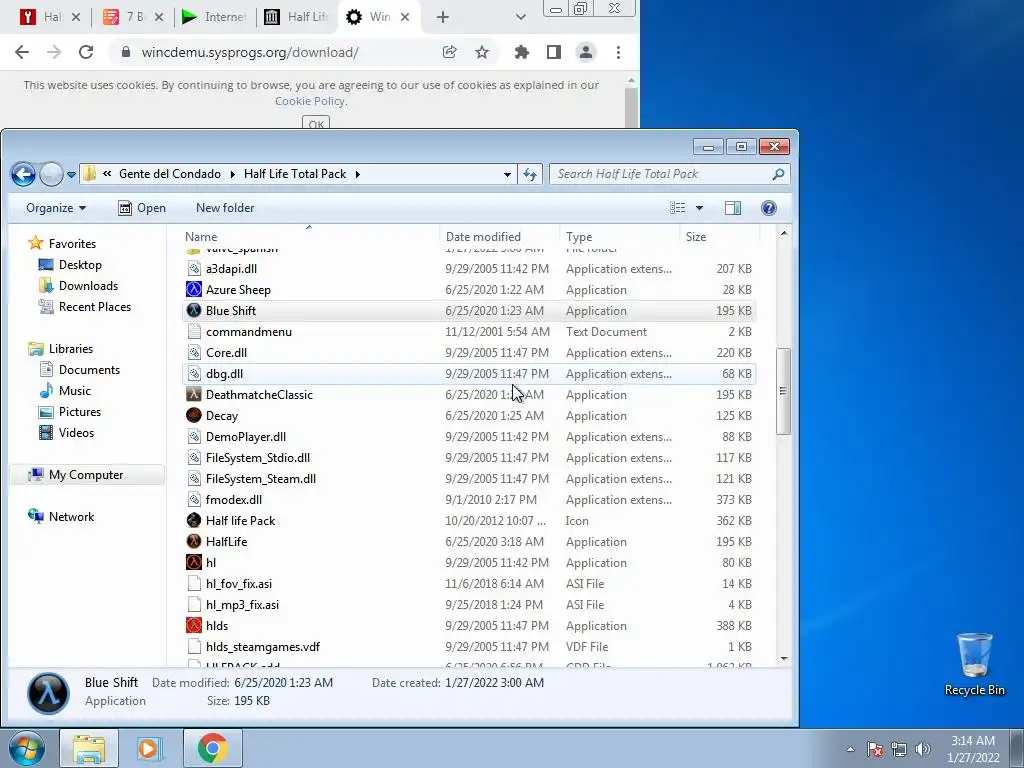The width and height of the screenshot is (1024, 768).
Task: Open Windows Media Player from the taskbar
Action: [x=149, y=748]
